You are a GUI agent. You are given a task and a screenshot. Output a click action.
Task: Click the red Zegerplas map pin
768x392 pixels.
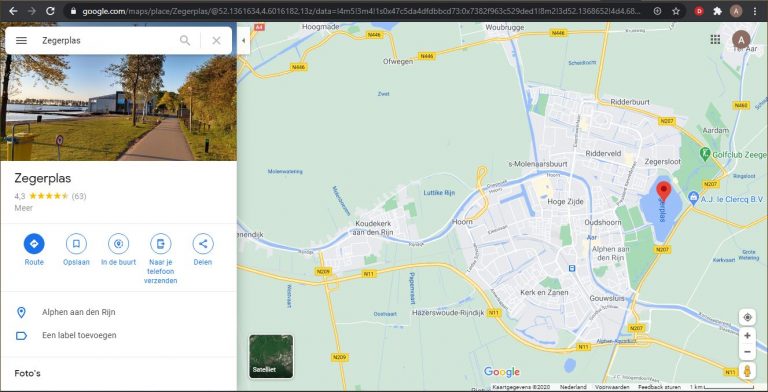pyautogui.click(x=664, y=191)
